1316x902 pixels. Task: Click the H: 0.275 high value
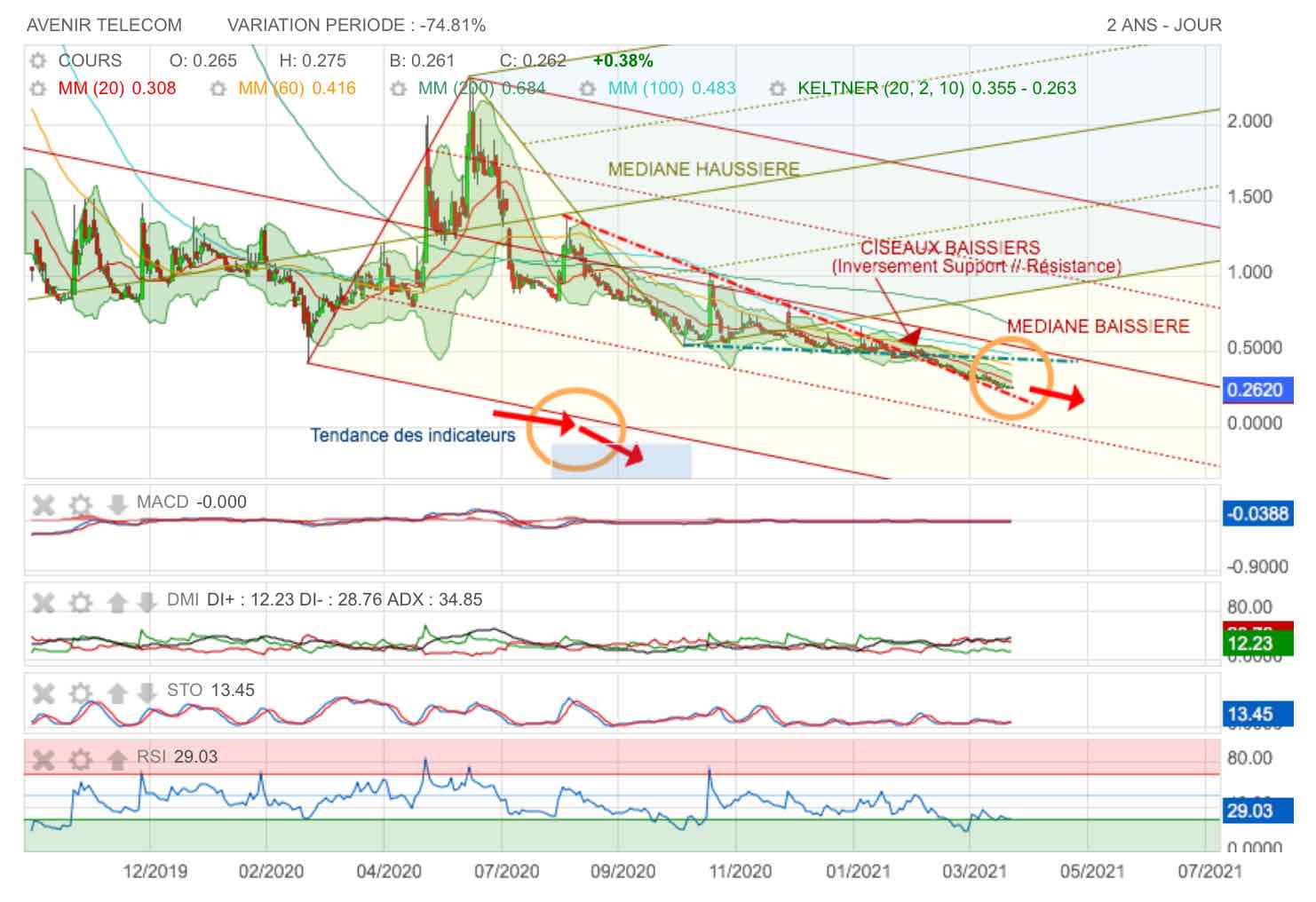point(313,60)
